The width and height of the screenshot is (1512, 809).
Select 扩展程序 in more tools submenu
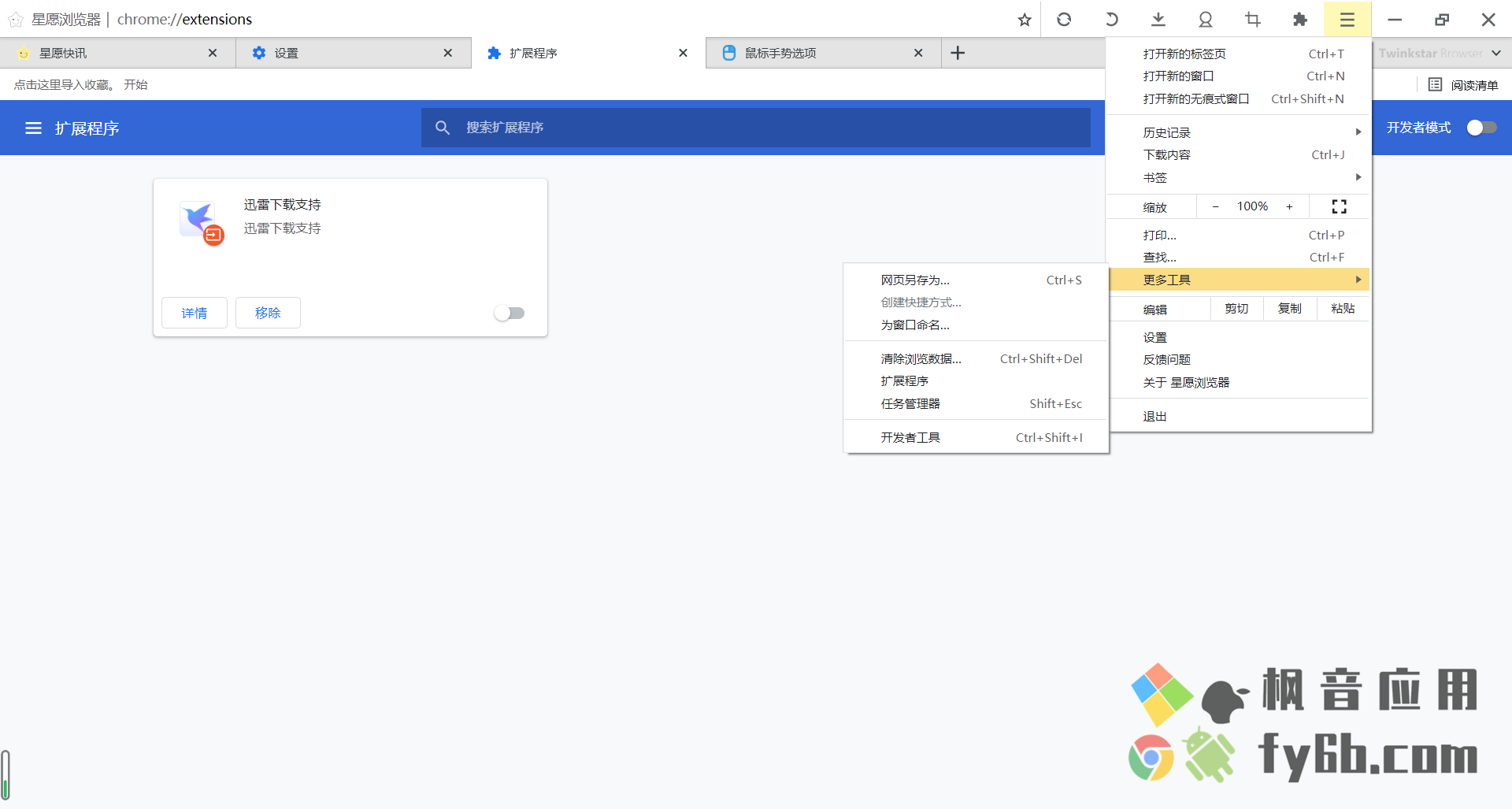point(976,380)
